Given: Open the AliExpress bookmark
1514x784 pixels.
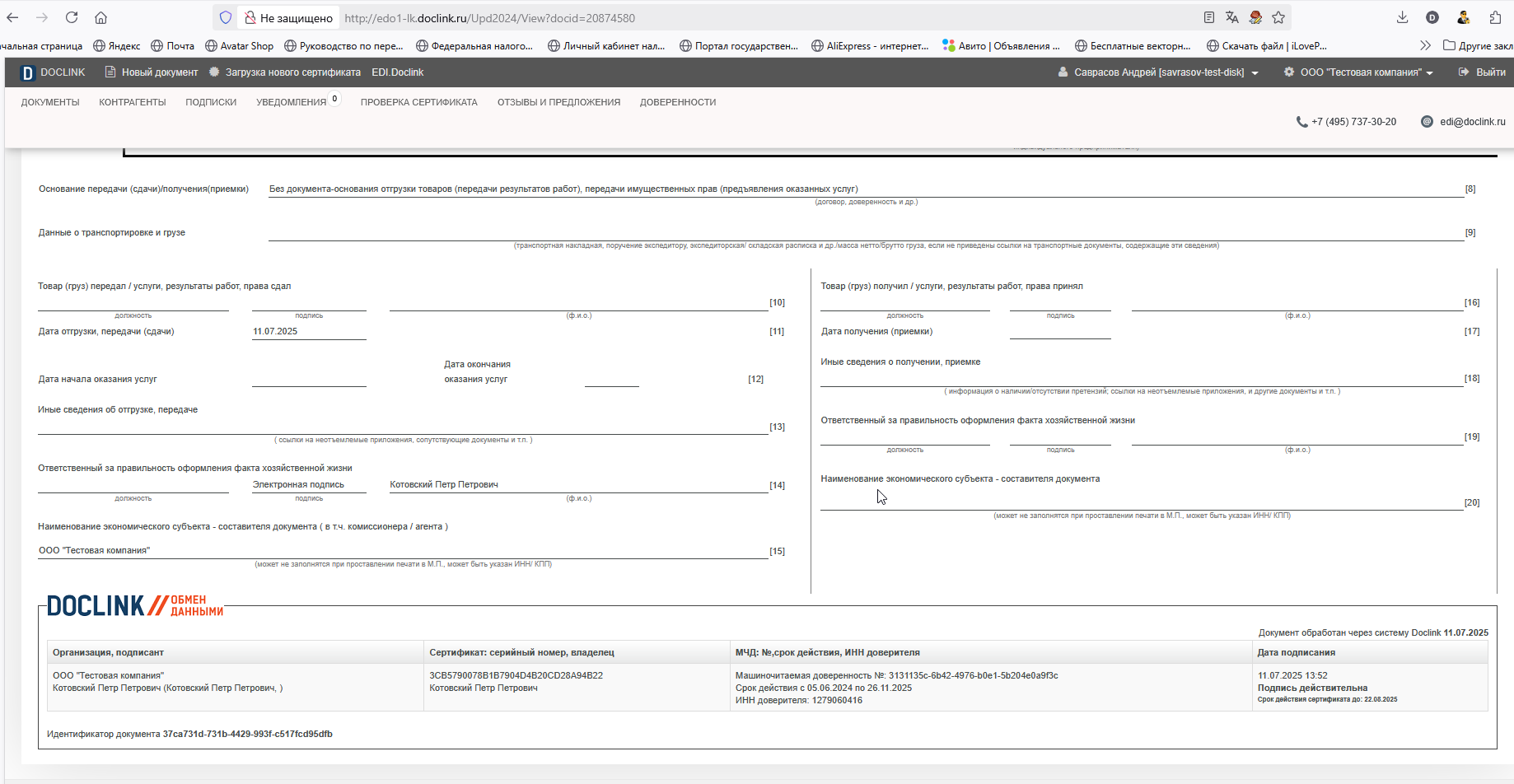Looking at the screenshot, I should [870, 46].
